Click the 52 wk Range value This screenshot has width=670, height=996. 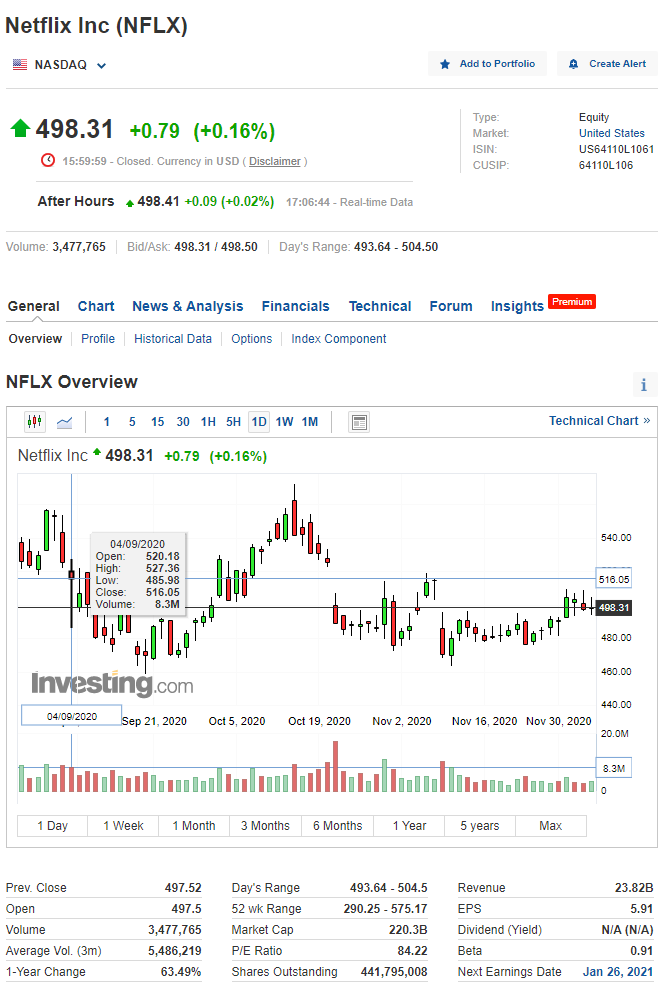point(385,909)
